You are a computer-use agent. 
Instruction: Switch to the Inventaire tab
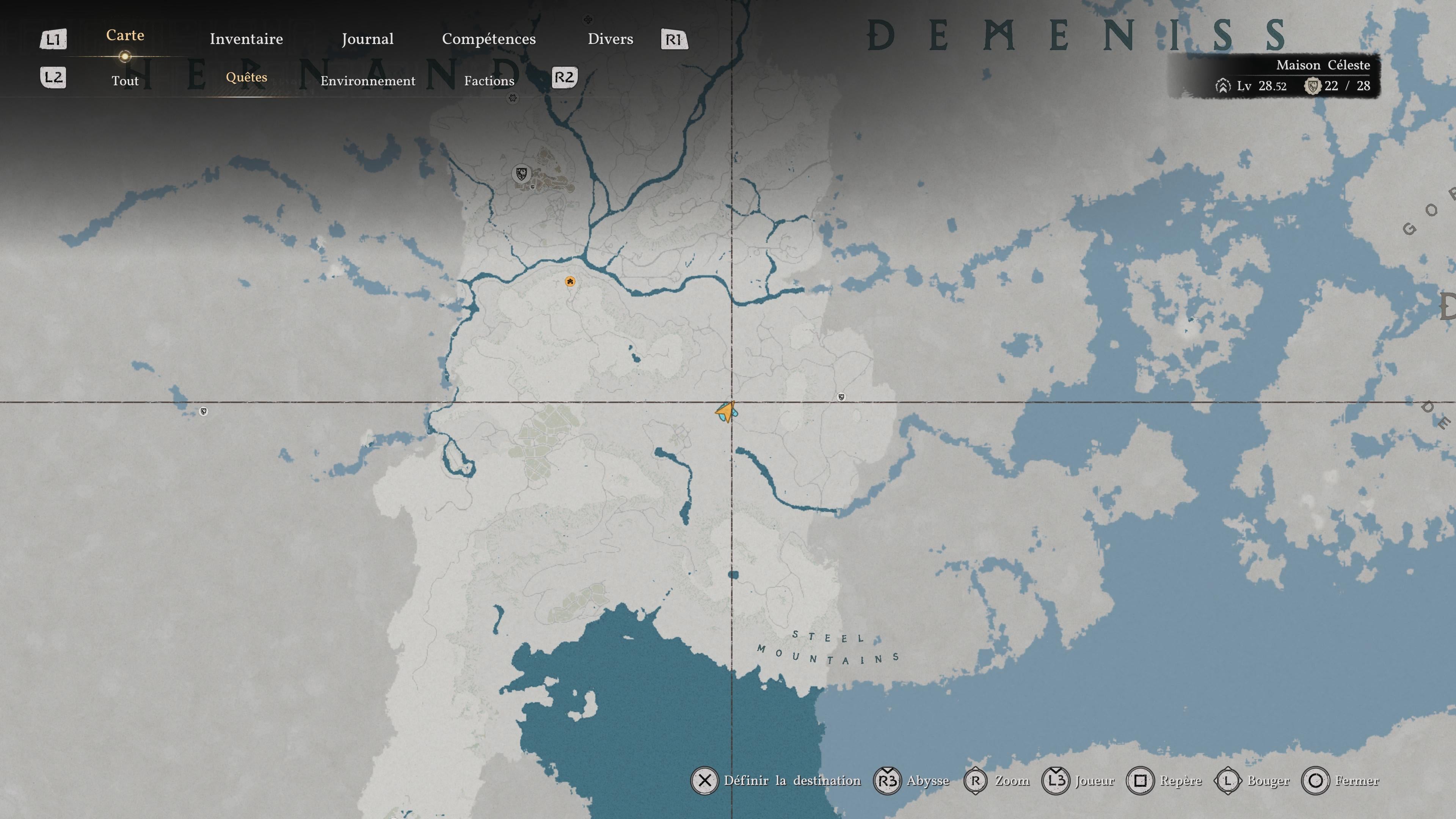[x=246, y=39]
